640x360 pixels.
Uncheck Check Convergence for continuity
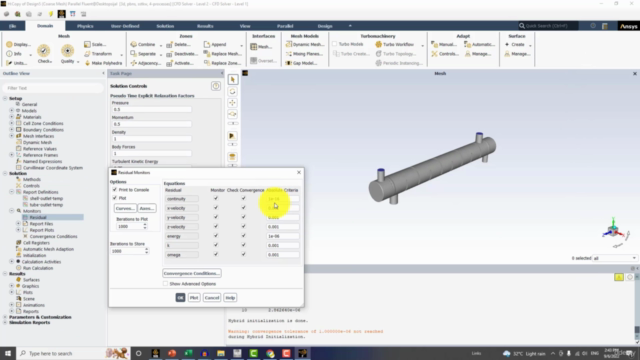pos(244,198)
